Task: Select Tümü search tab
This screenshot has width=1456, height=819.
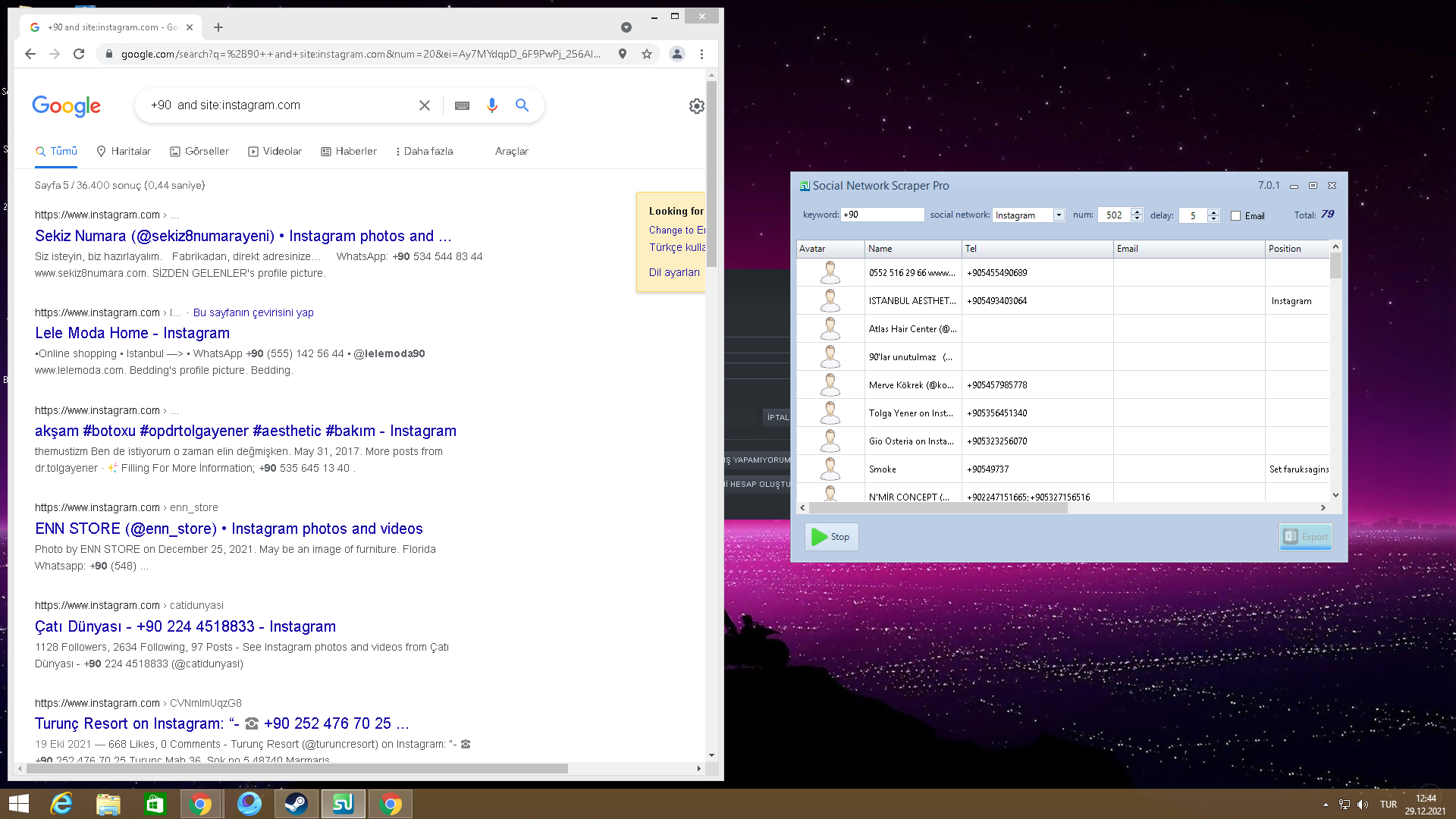Action: 57,152
